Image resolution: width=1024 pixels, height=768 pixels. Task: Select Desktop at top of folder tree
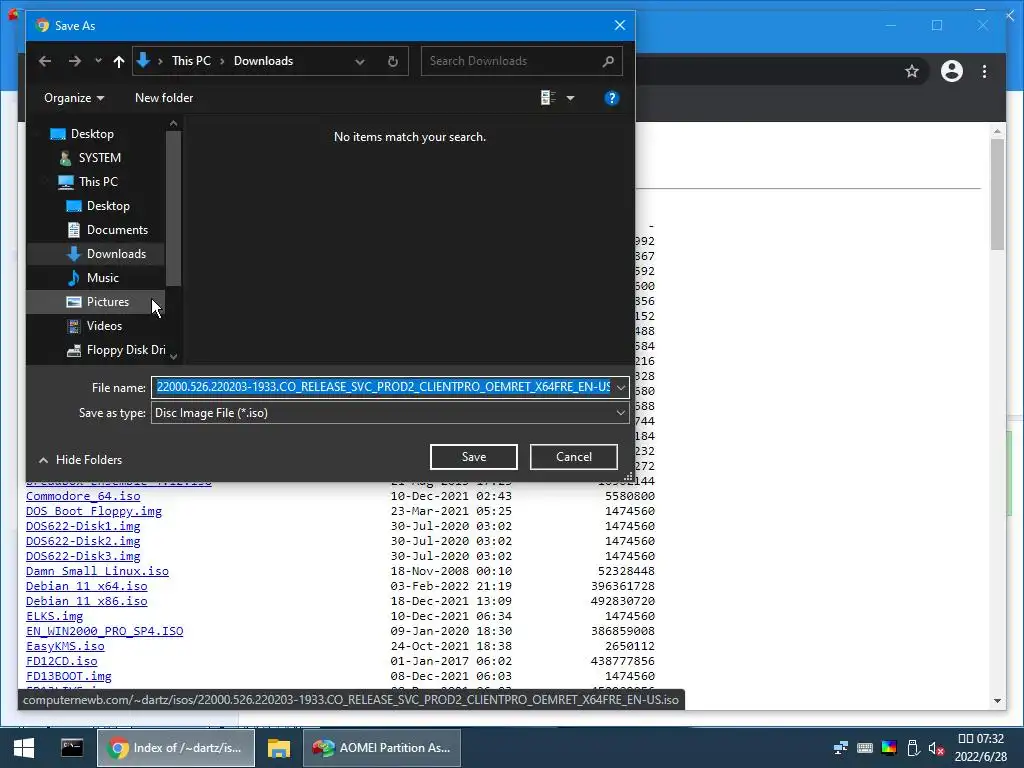pyautogui.click(x=92, y=134)
